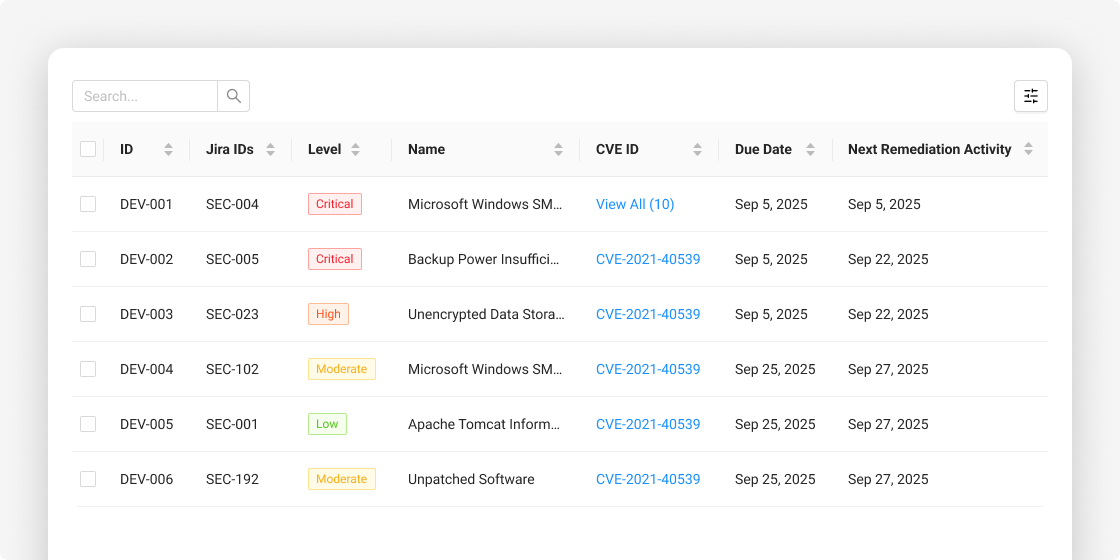The width and height of the screenshot is (1120, 560).
Task: Select the DEV-005 ID cell
Action: tap(146, 424)
